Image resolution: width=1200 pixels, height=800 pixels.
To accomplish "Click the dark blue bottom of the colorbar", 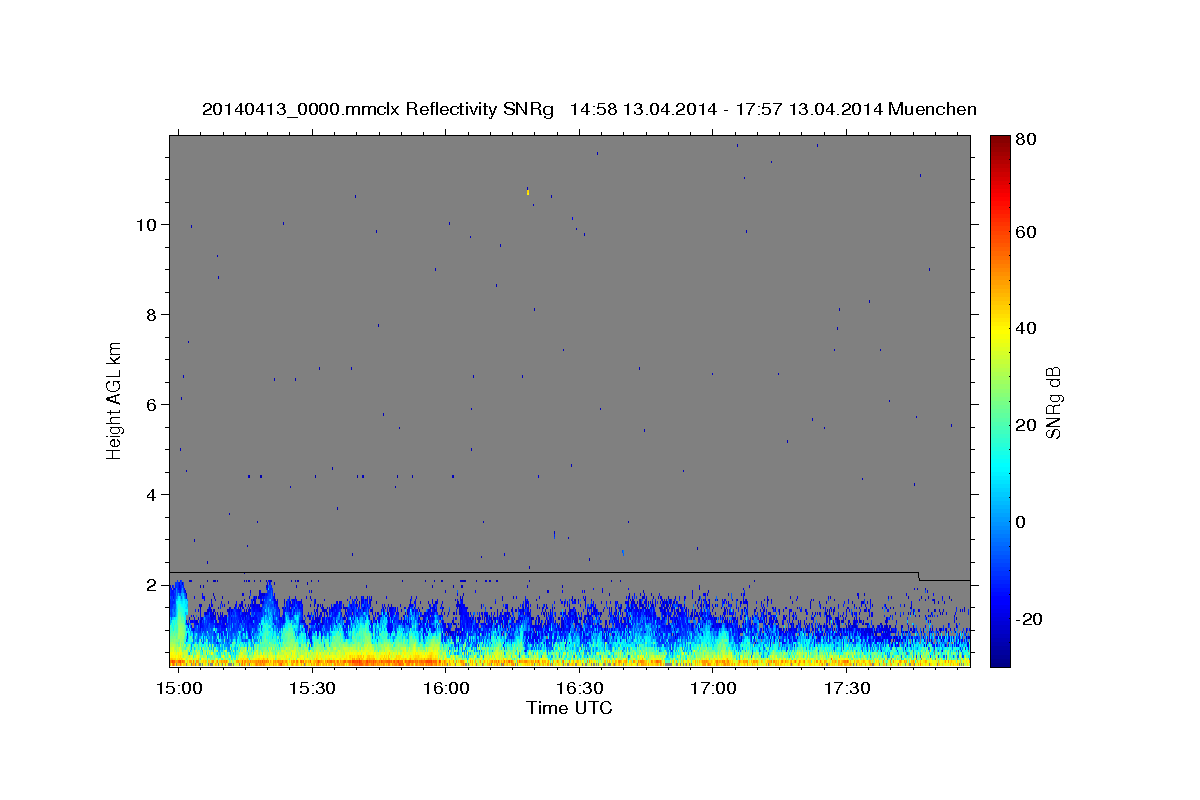I will click(999, 658).
